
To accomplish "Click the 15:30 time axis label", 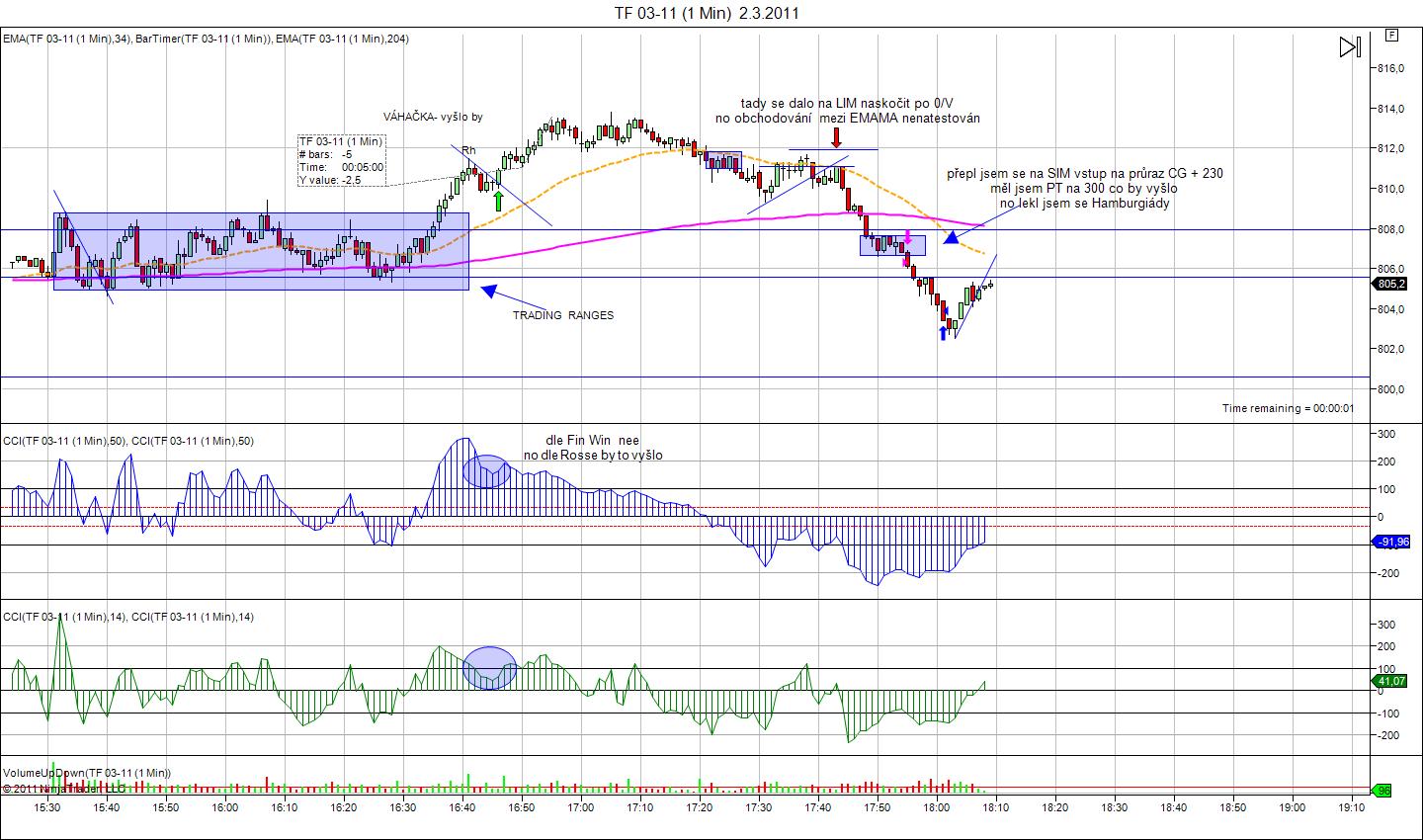I will pos(47,807).
